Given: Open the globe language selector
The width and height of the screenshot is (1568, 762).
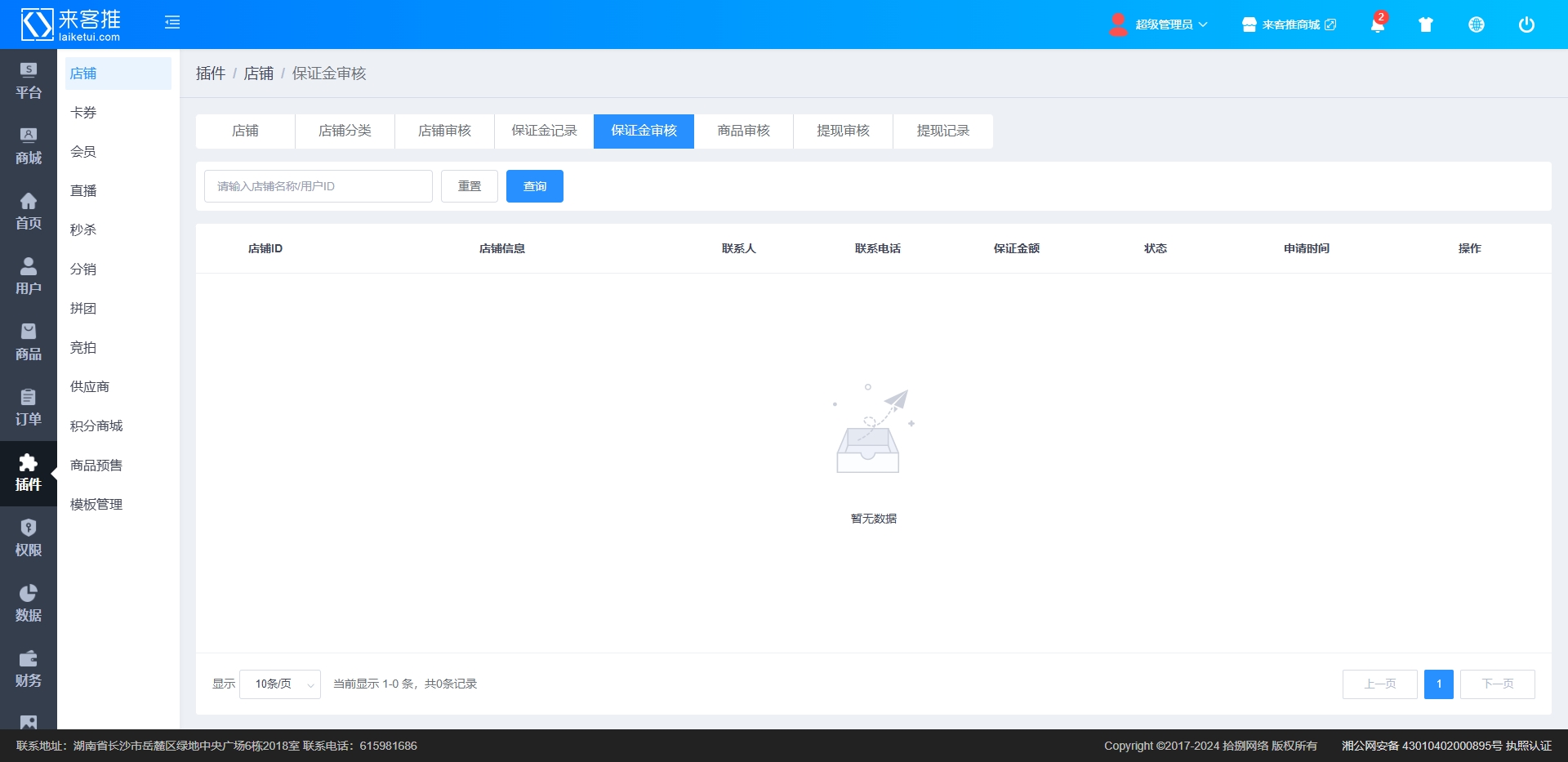Looking at the screenshot, I should [1477, 25].
